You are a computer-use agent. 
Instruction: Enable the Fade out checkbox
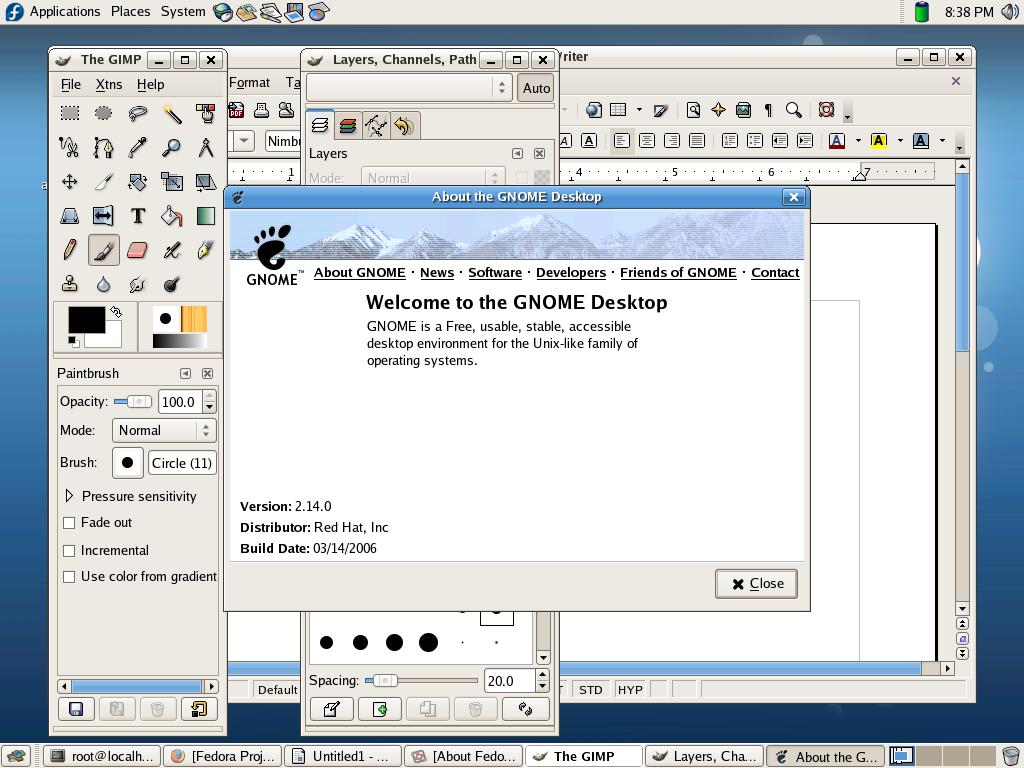(x=69, y=523)
